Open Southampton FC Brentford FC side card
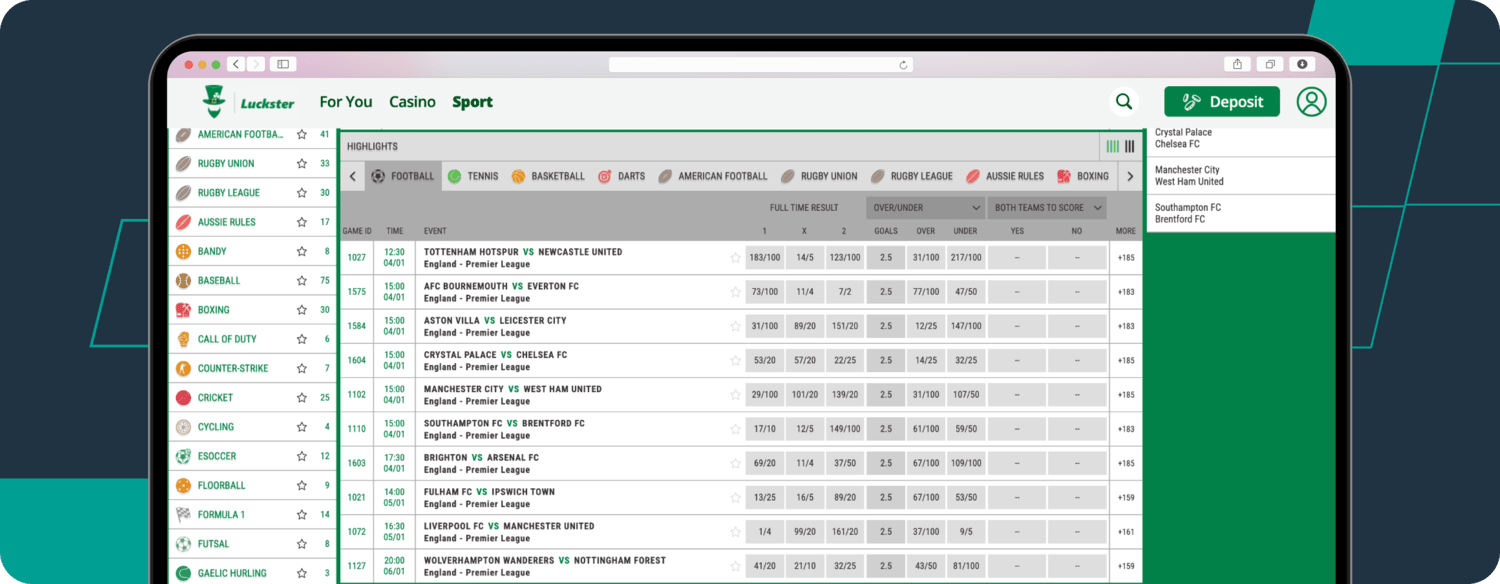Screen dimensions: 1500x584 [1240, 214]
